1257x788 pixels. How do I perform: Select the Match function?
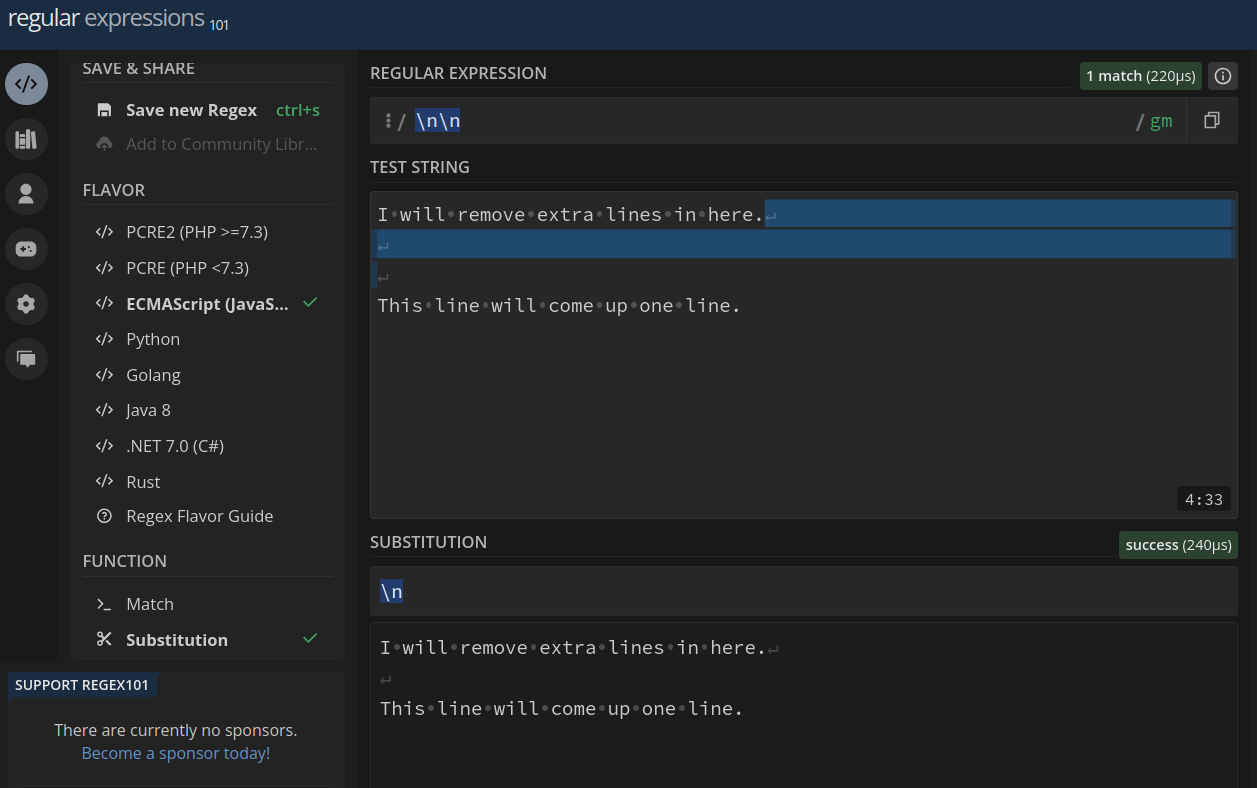149,604
